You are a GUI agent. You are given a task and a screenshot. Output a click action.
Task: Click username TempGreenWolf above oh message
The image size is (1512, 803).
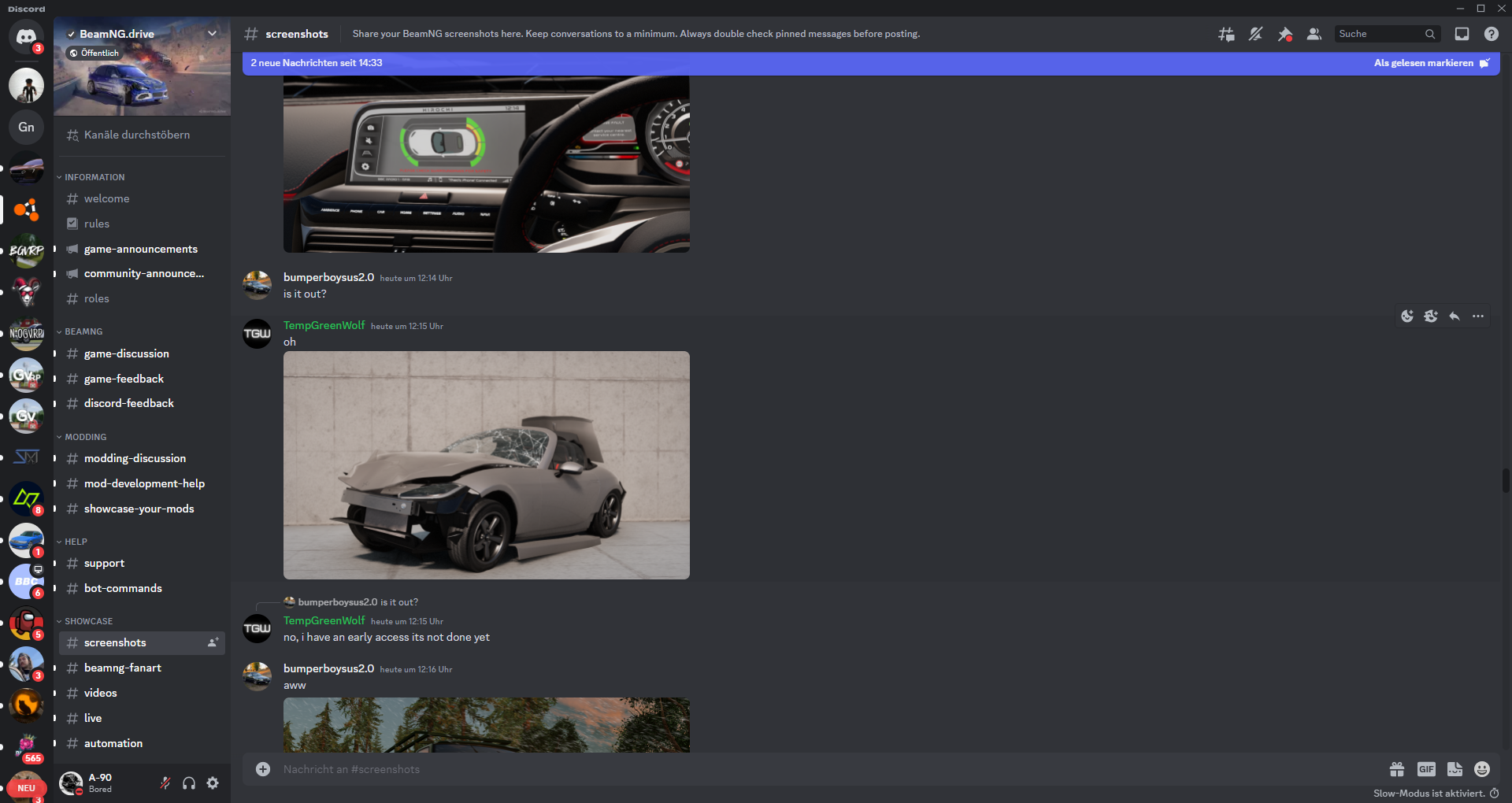pos(324,325)
